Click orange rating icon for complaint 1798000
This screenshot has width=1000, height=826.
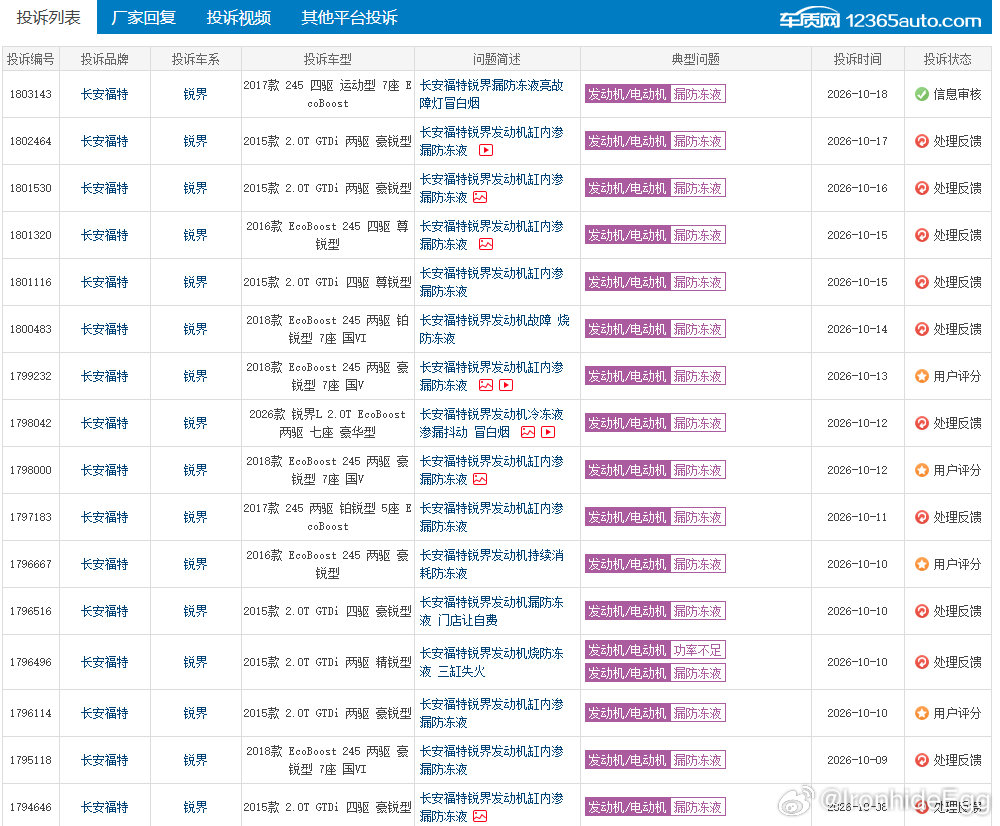pos(922,470)
